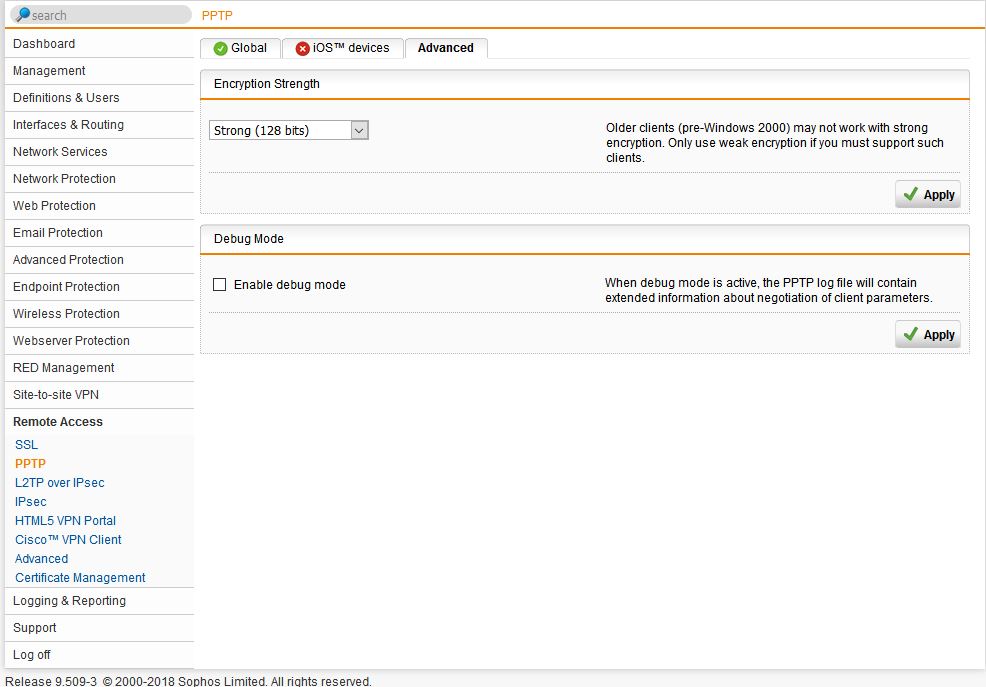The width and height of the screenshot is (986, 687).
Task: Open the Support menu
Action: click(99, 629)
